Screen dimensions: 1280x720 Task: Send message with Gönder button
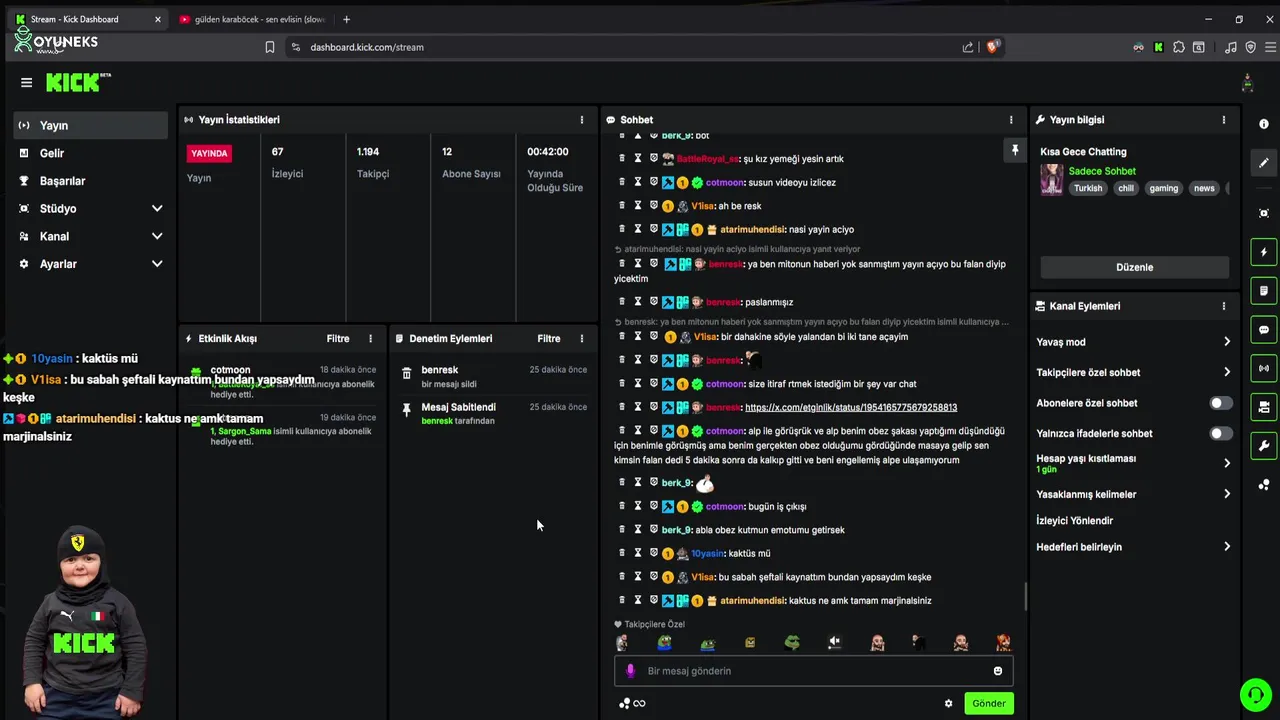pyautogui.click(x=989, y=703)
